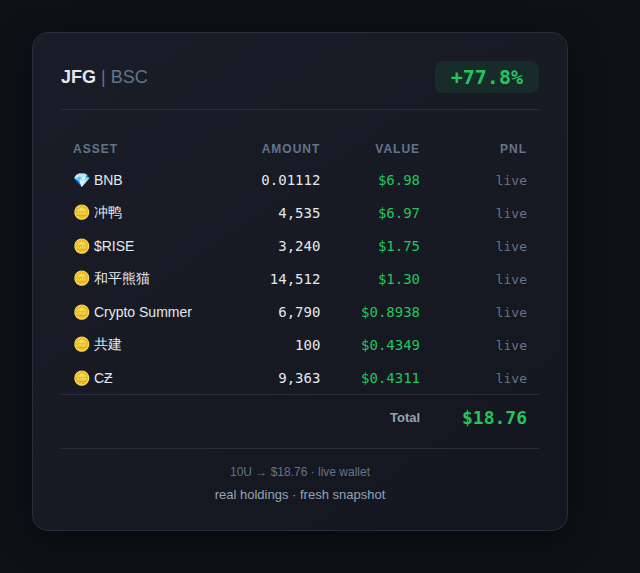Select the 共建 asset name
The image size is (640, 573).
coord(108,344)
